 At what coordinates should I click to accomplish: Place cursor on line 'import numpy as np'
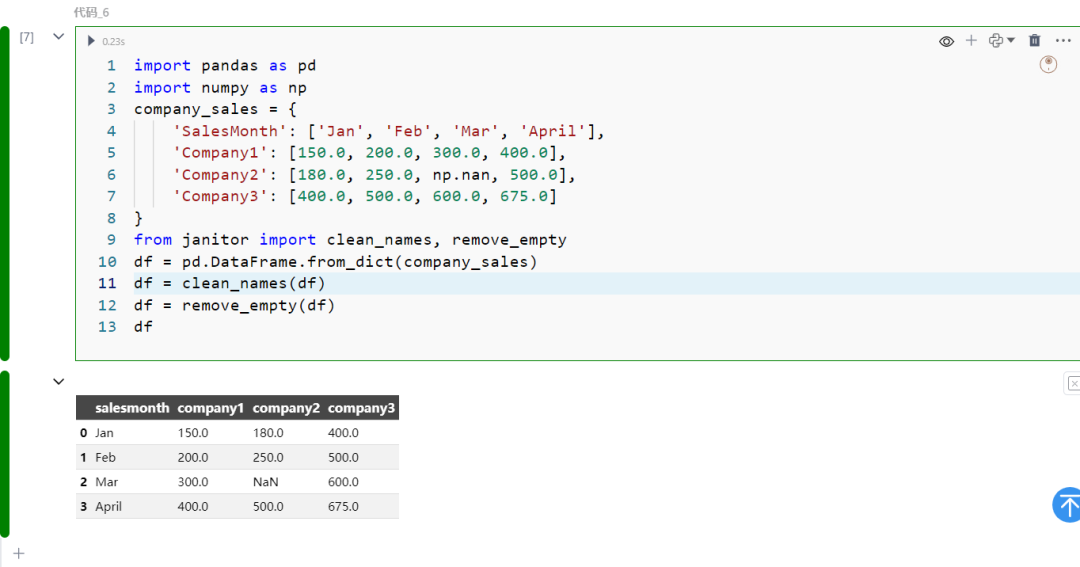(x=220, y=87)
